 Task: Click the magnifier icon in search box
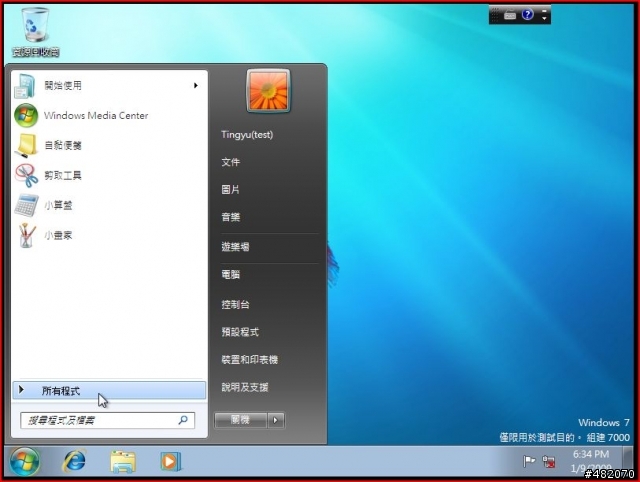183,420
